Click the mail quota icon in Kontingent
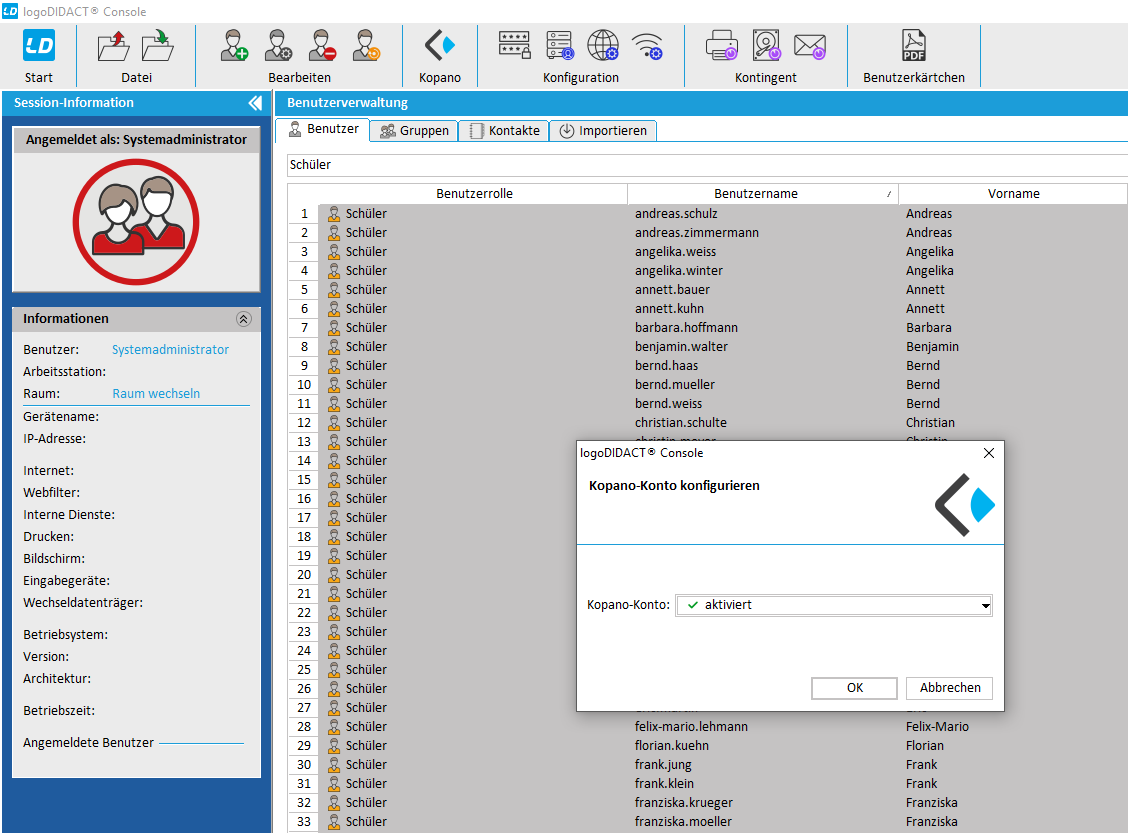The image size is (1128, 833). point(809,47)
